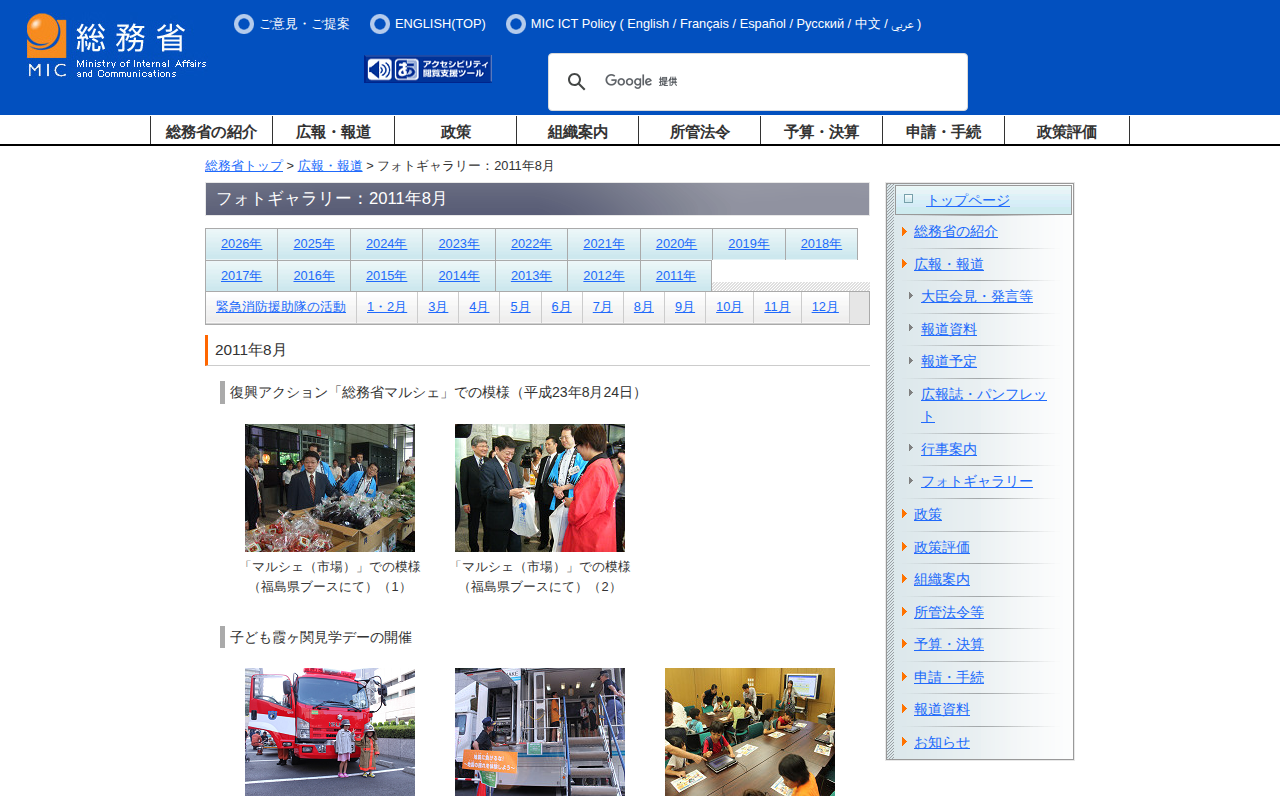Expand 政策 section in sidebar
Image resolution: width=1280 pixels, height=800 pixels.
coord(927,514)
